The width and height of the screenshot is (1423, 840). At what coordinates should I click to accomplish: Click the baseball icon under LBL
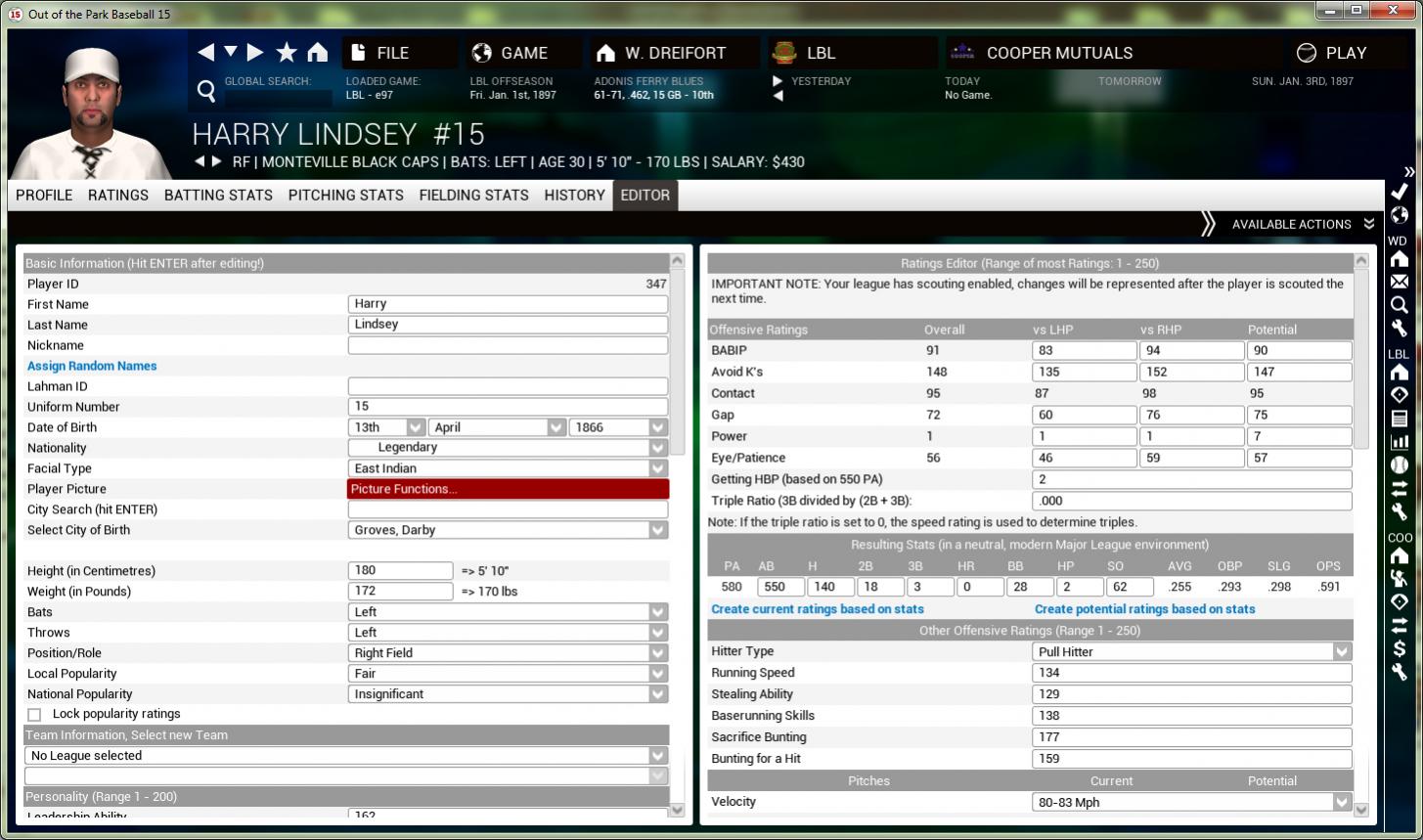[x=1400, y=464]
